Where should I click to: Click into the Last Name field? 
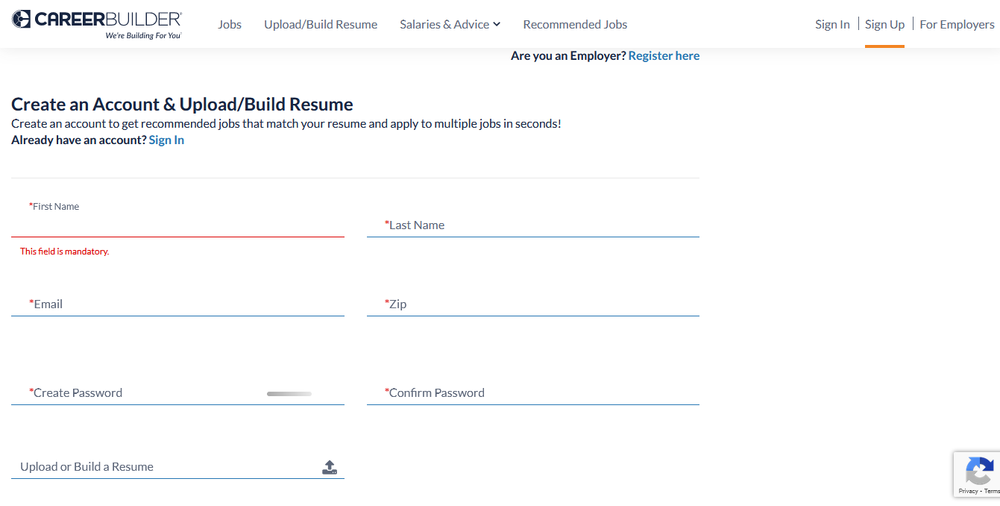533,225
